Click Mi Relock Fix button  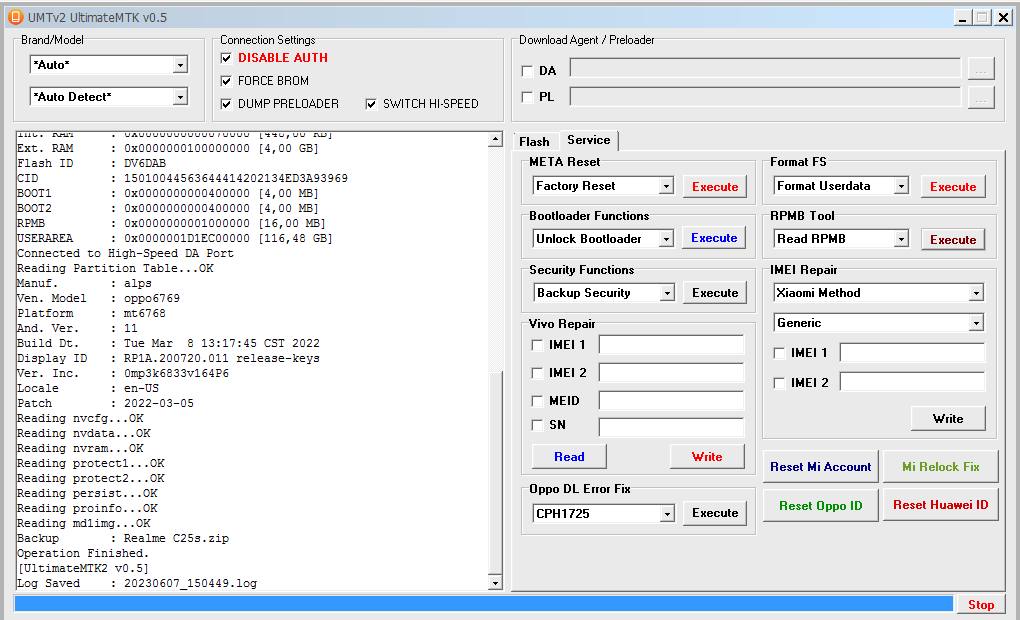click(x=941, y=466)
